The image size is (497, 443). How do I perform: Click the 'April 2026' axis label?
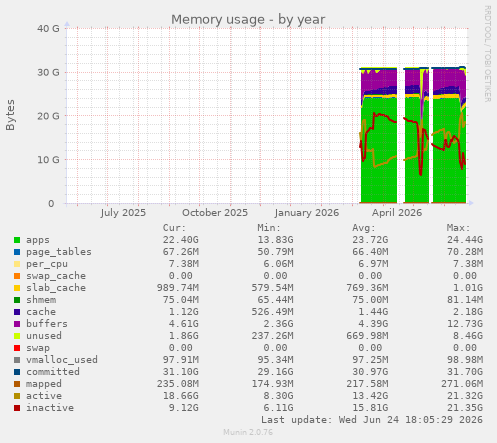pos(397,213)
